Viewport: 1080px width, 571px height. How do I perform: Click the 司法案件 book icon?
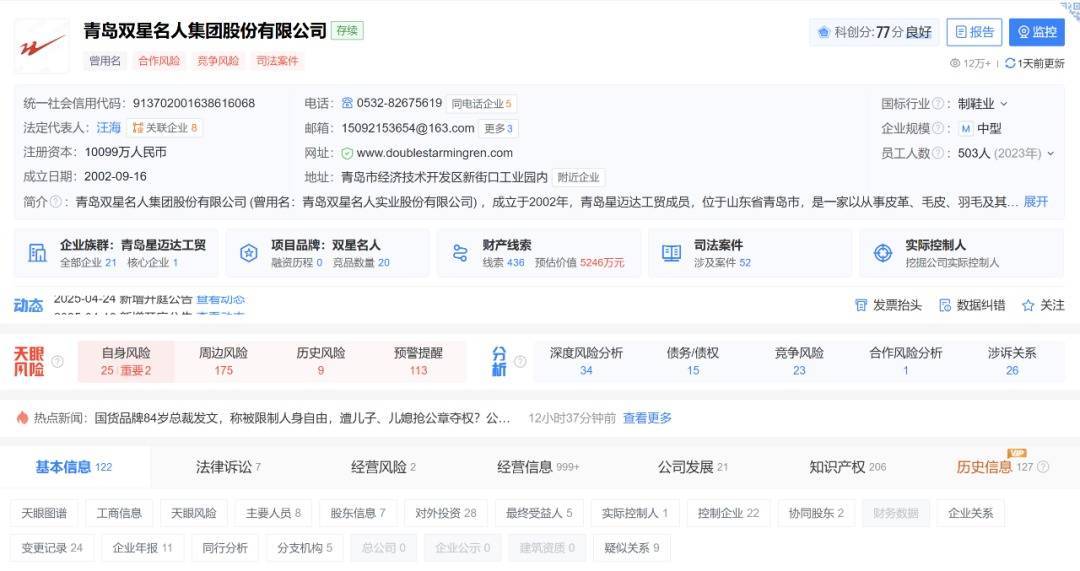pyautogui.click(x=672, y=253)
